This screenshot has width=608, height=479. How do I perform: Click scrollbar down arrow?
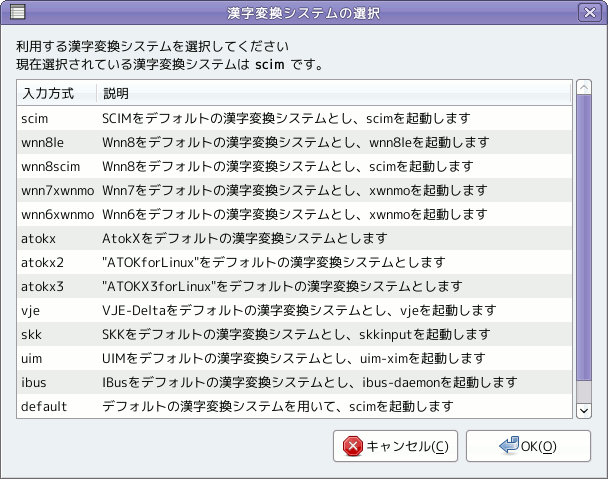click(584, 410)
